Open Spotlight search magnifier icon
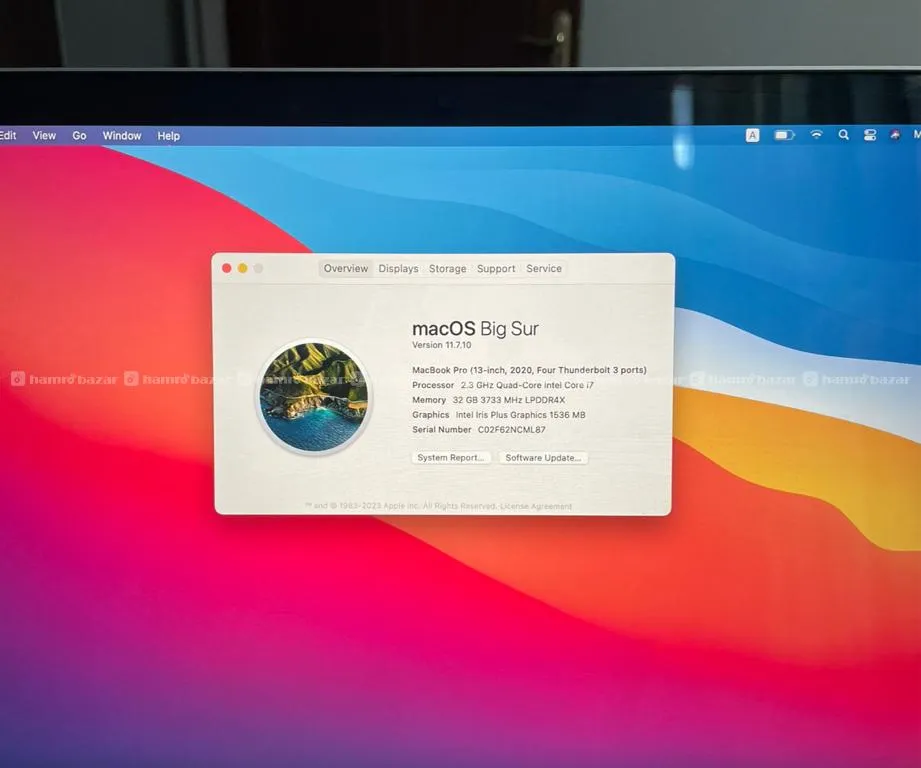This screenshot has width=921, height=768. (x=843, y=135)
